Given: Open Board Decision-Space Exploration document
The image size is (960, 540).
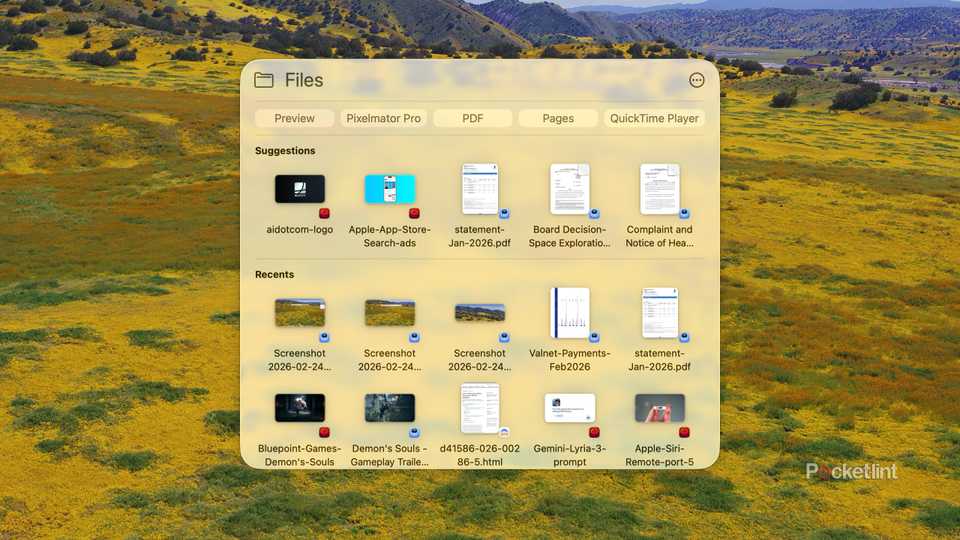Looking at the screenshot, I should coord(569,189).
